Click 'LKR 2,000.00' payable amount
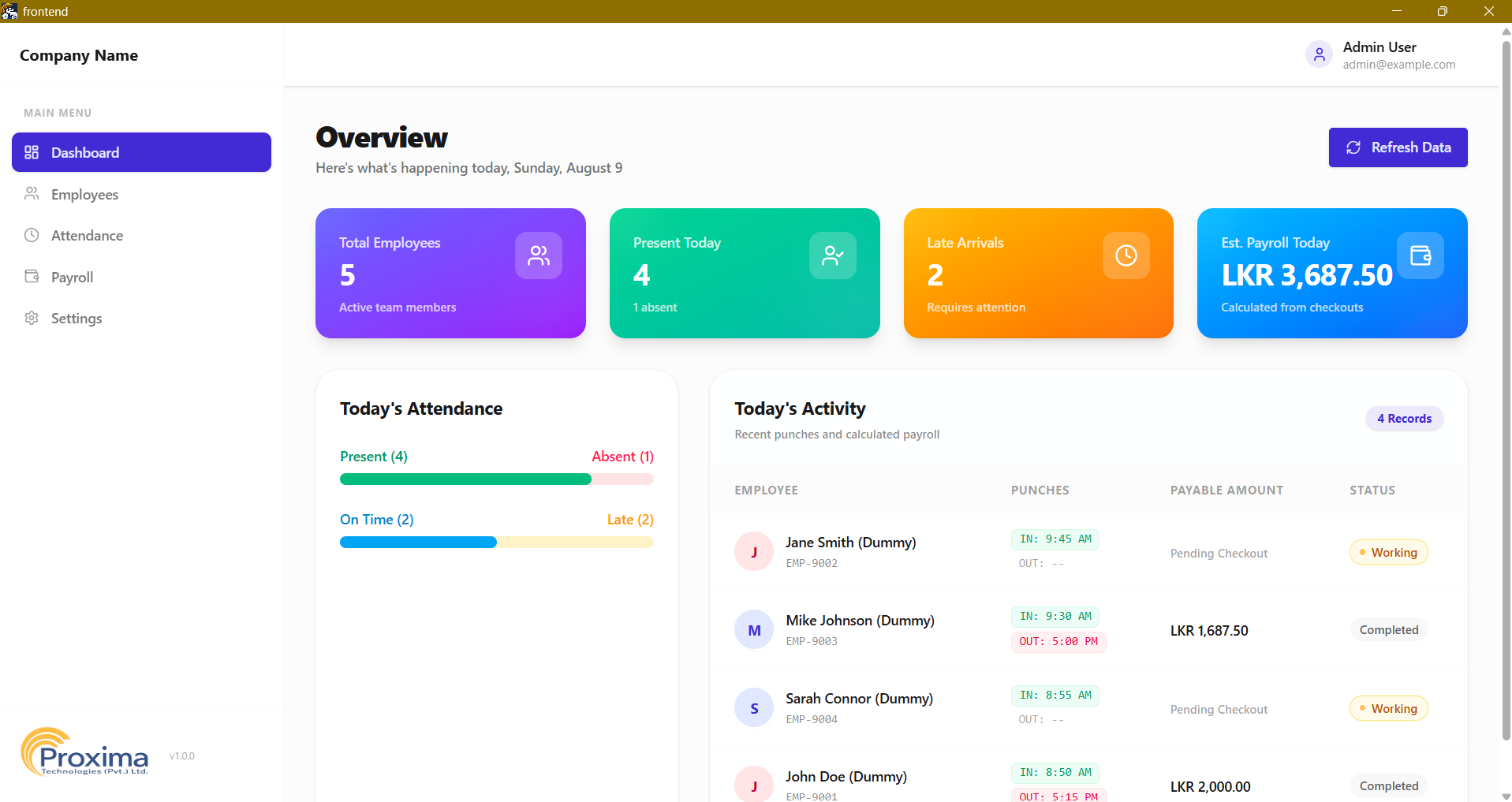 (x=1211, y=786)
